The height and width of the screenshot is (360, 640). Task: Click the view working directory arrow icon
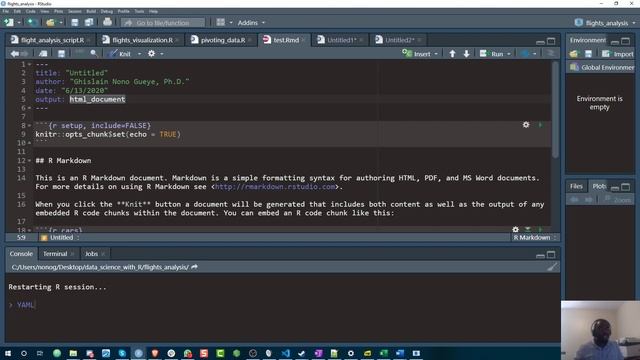click(x=194, y=267)
